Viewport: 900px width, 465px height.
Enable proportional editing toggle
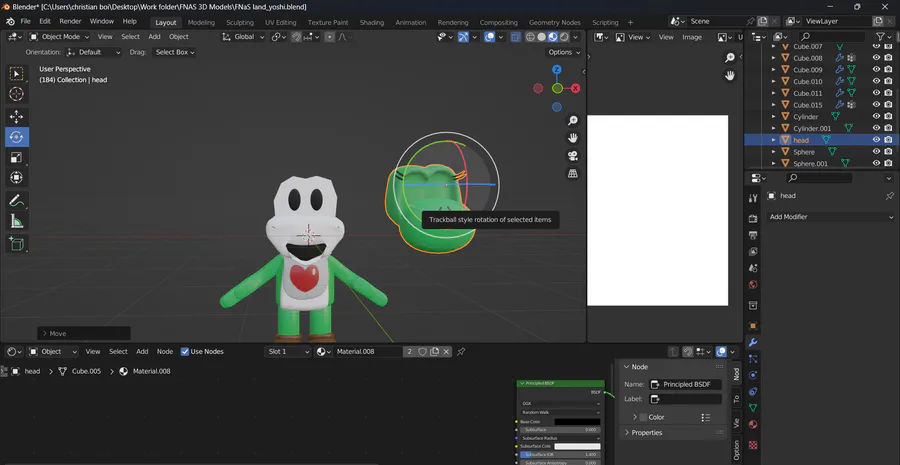(x=329, y=37)
